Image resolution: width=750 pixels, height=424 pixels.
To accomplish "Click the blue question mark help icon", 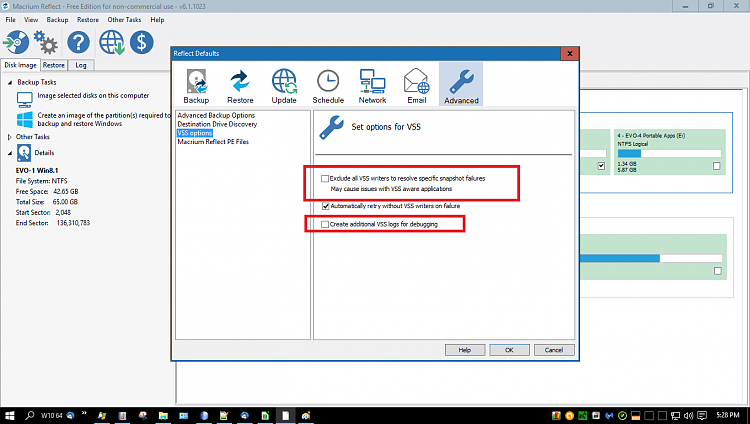I will click(78, 42).
